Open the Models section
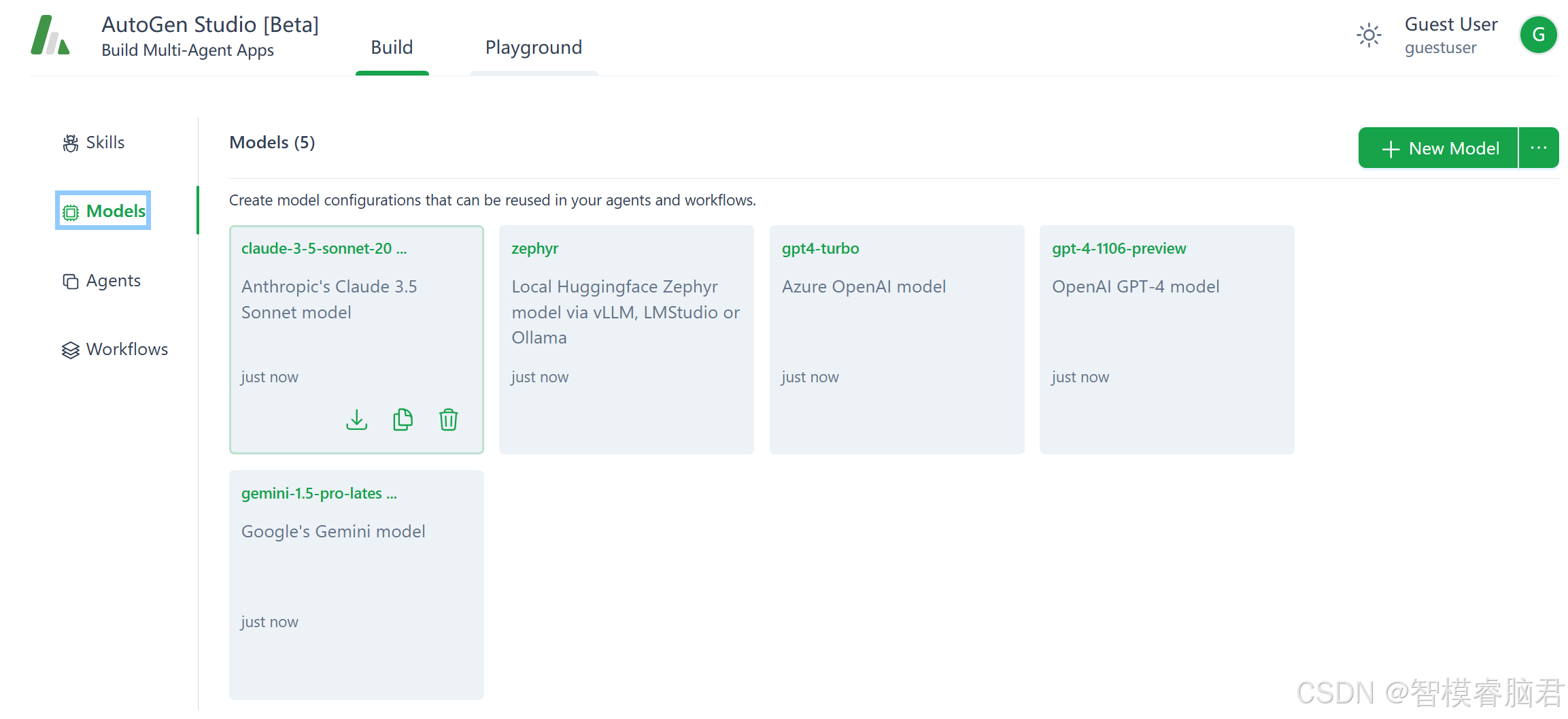The height and width of the screenshot is (719, 1568). 103,211
